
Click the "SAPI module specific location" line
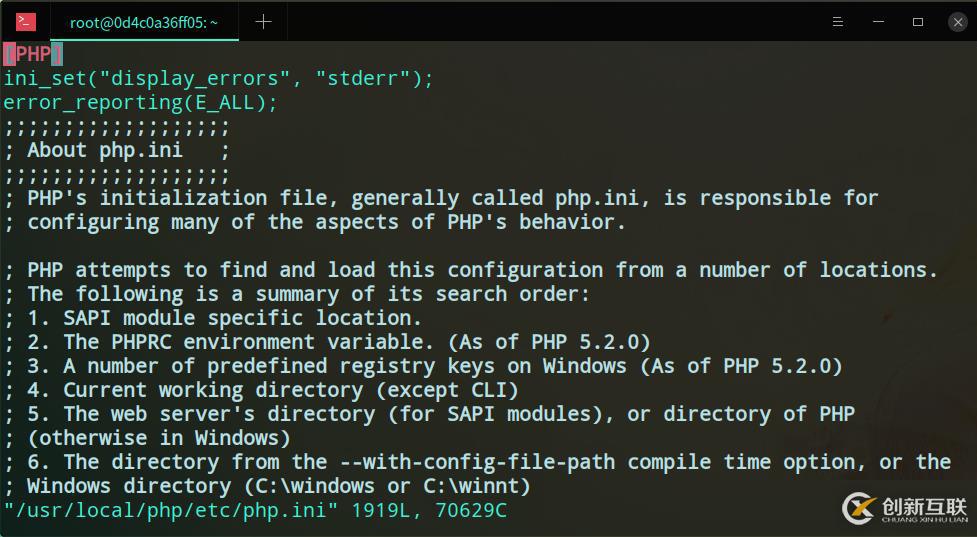(242, 318)
